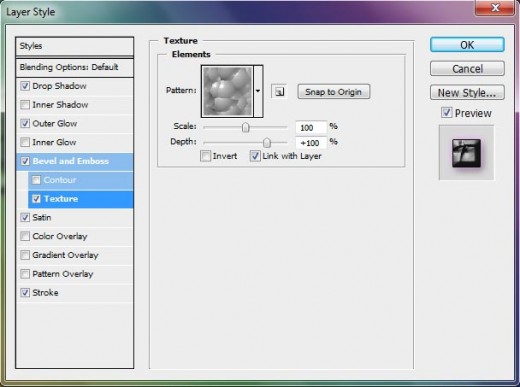Open Blending Options: Default section
The height and width of the screenshot is (387, 520).
pyautogui.click(x=74, y=67)
